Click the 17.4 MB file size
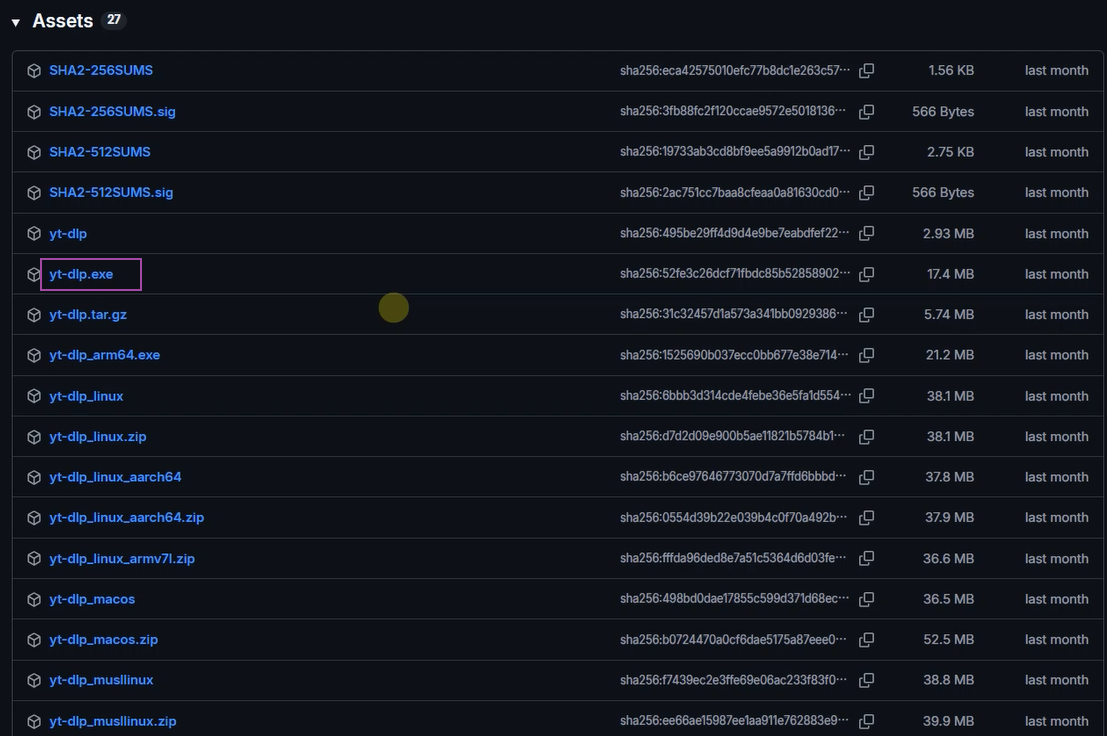The height and width of the screenshot is (736, 1107). point(950,274)
